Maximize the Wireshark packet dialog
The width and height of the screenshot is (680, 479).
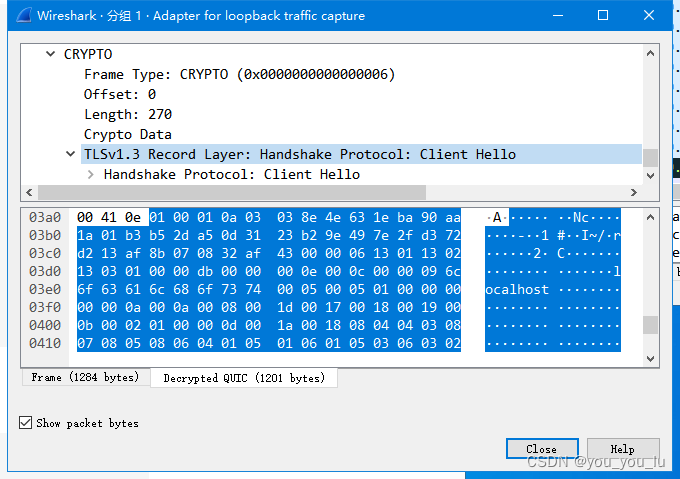pos(603,16)
